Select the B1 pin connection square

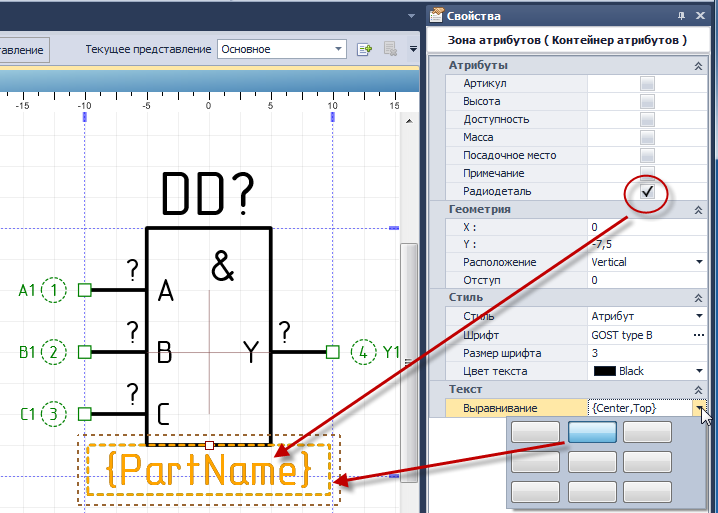click(85, 352)
